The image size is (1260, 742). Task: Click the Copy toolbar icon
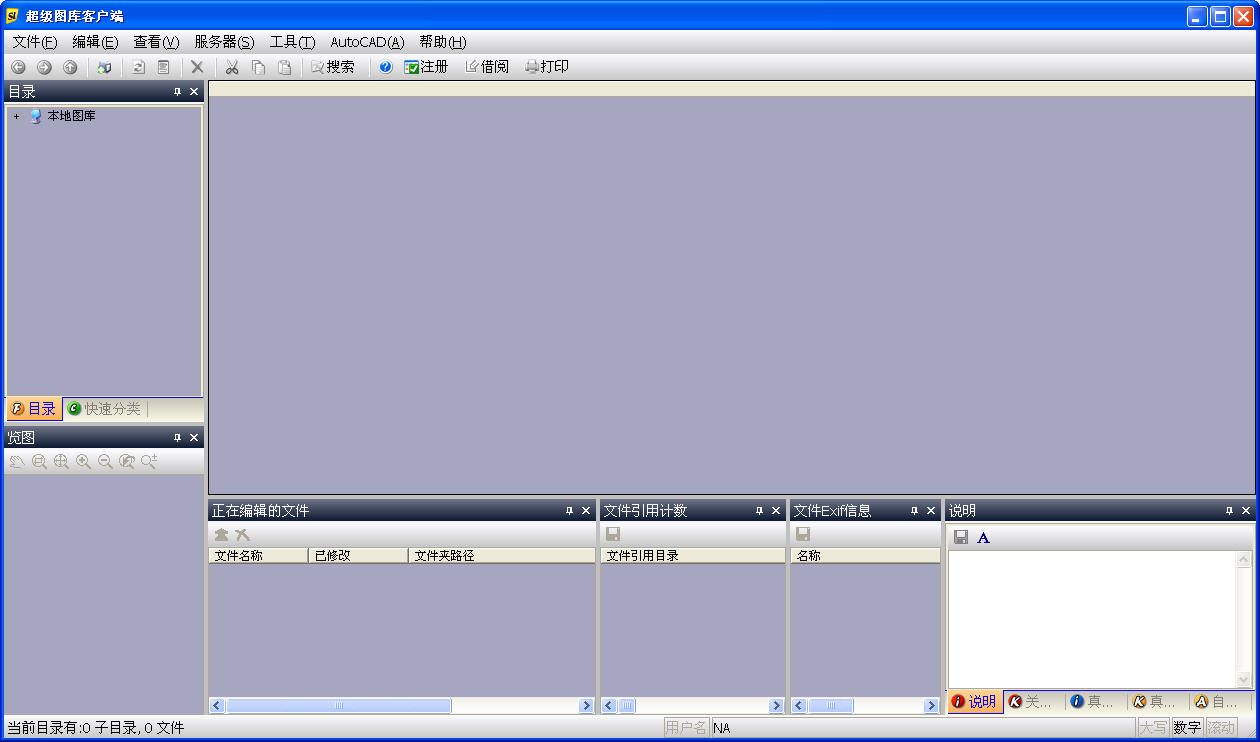(258, 67)
